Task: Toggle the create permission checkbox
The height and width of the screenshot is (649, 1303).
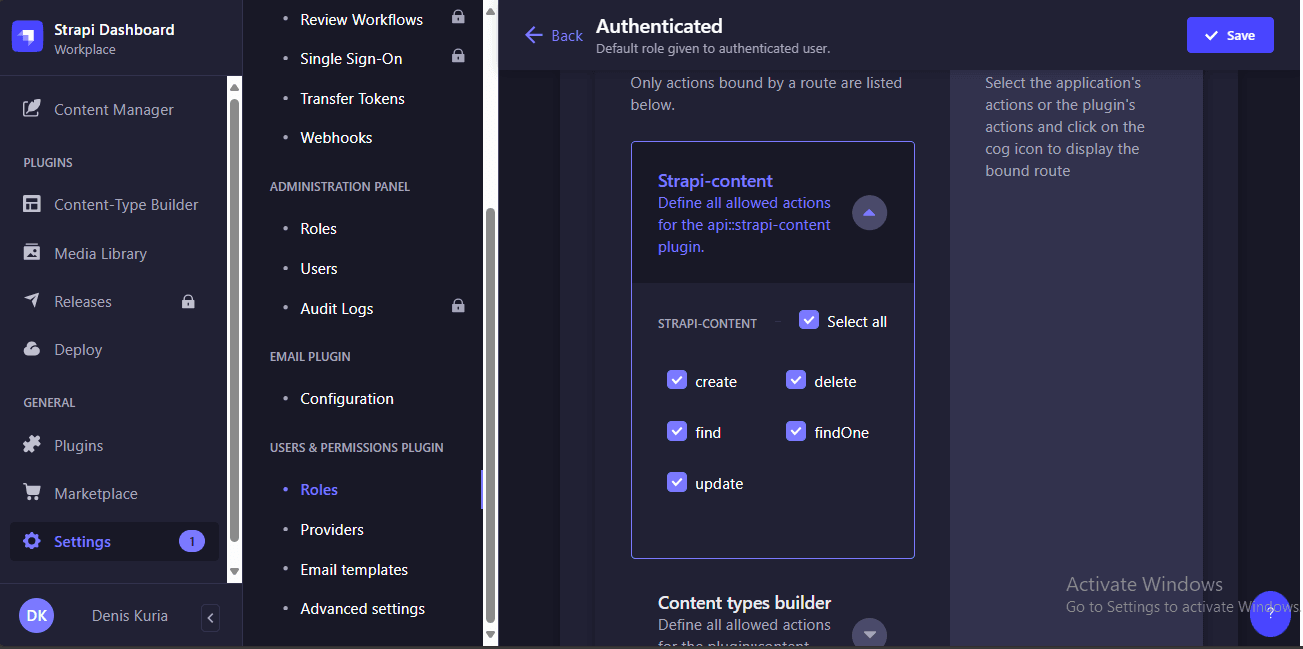Action: [677, 380]
